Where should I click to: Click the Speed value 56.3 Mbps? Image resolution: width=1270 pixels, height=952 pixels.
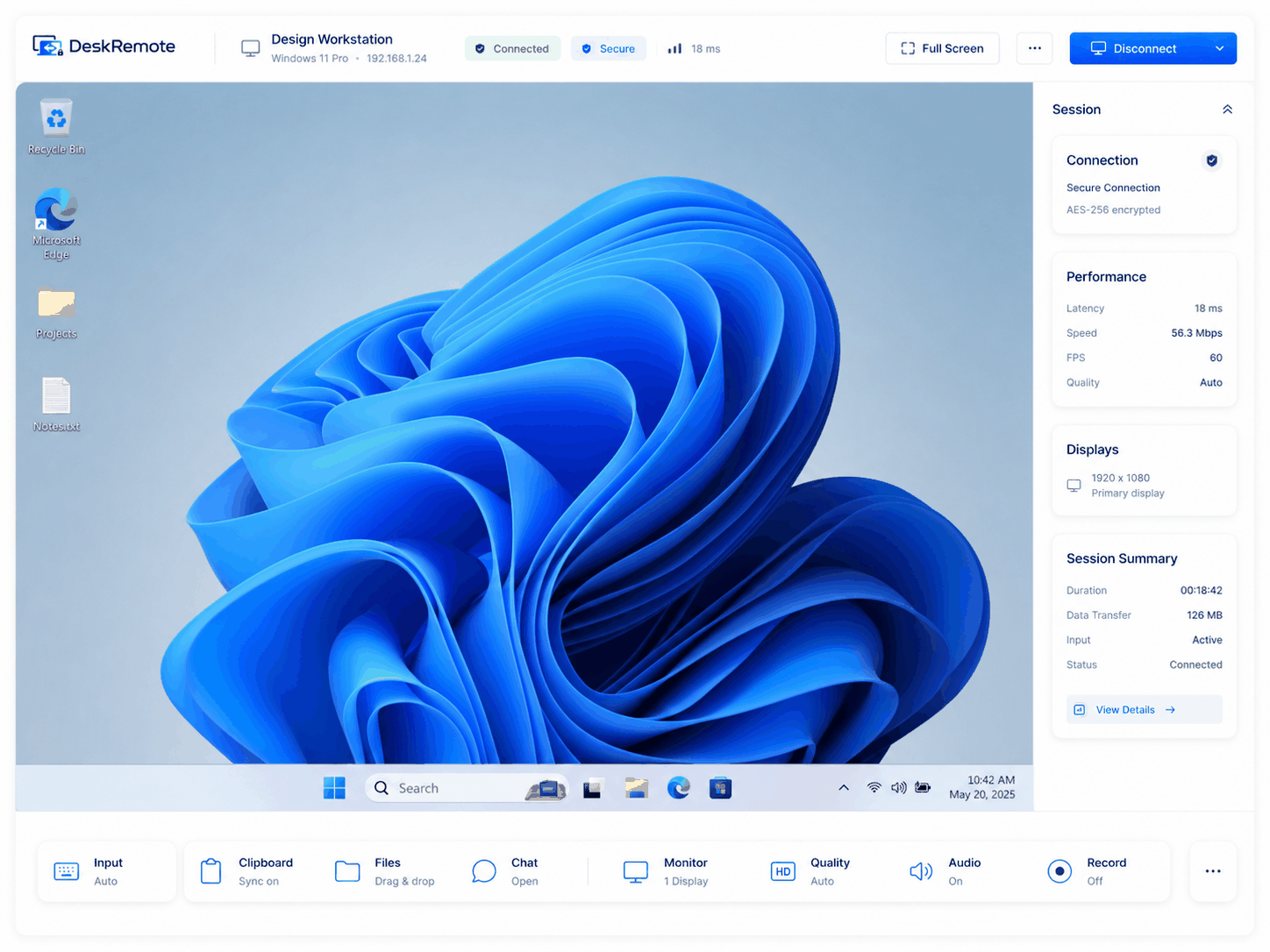coord(1196,333)
